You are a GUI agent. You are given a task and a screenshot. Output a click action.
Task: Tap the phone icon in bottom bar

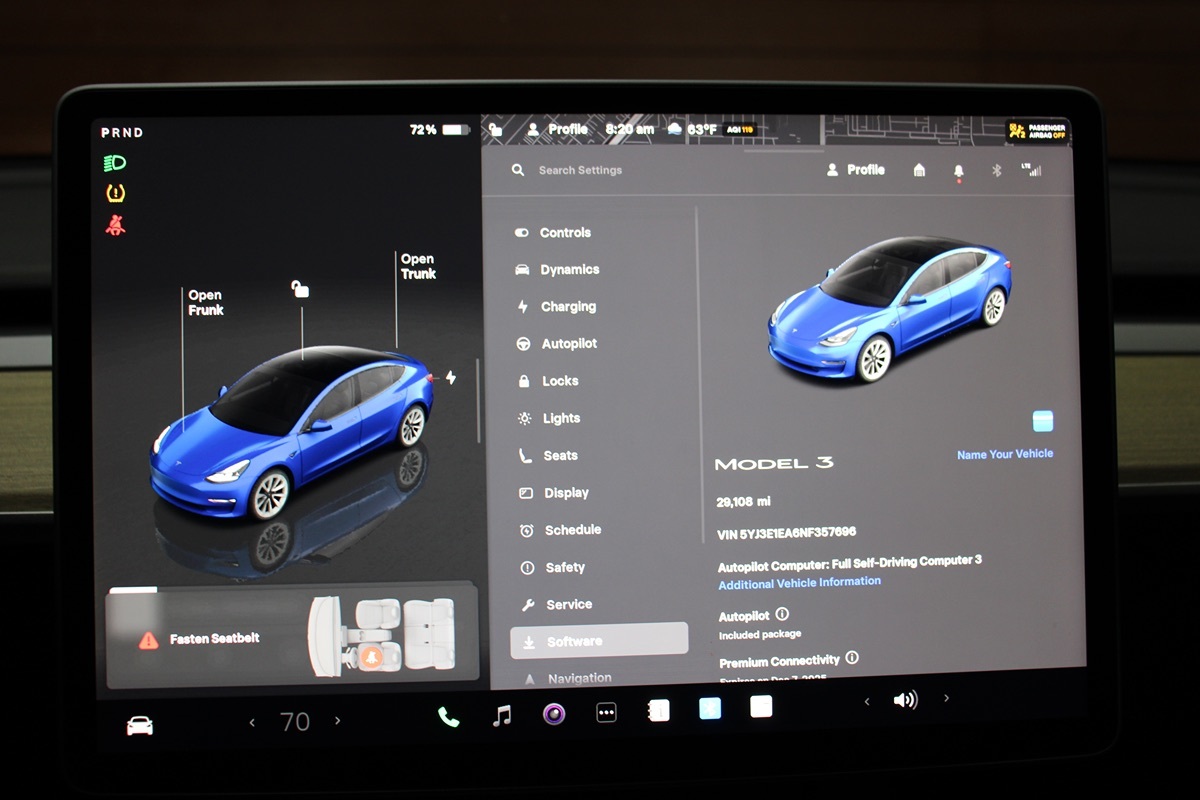(x=448, y=716)
